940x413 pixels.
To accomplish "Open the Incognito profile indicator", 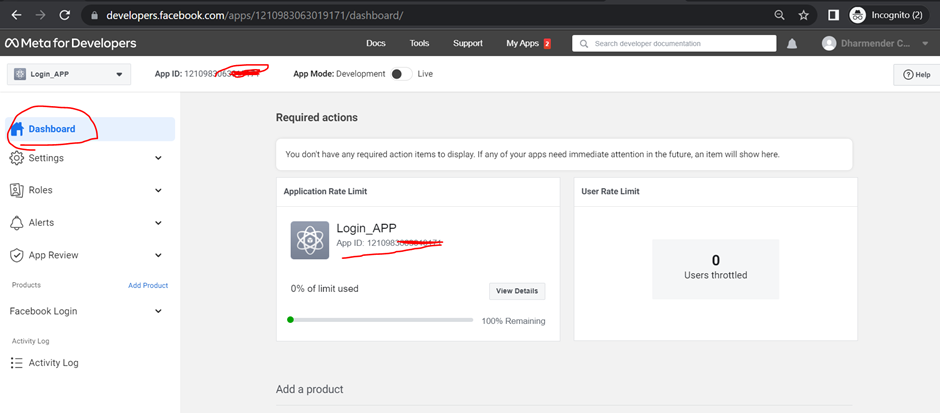I will point(890,15).
